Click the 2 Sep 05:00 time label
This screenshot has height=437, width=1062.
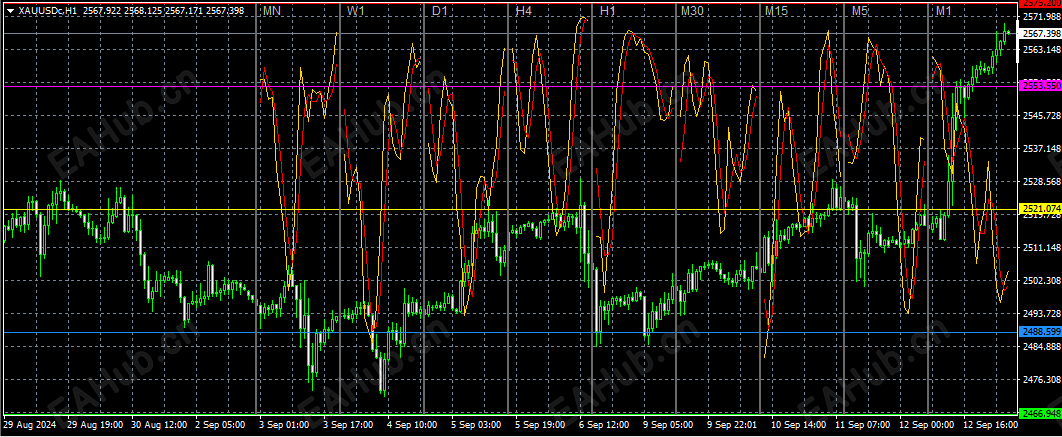[x=220, y=425]
